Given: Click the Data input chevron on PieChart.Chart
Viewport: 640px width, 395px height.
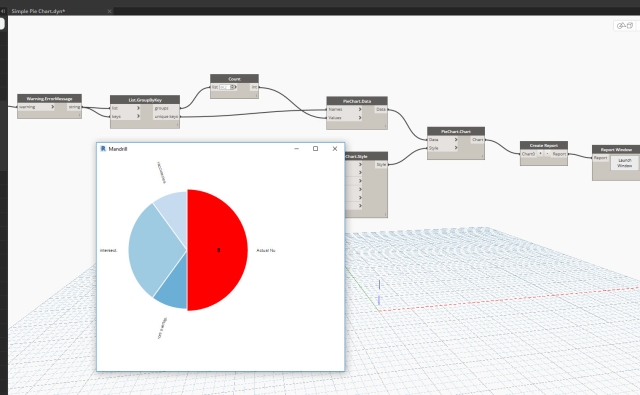Looking at the screenshot, I should coord(456,140).
